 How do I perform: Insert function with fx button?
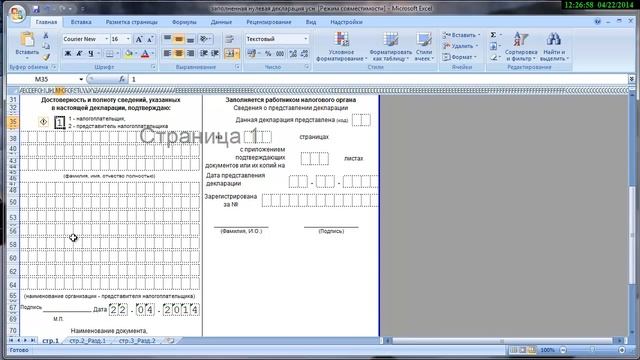point(122,79)
